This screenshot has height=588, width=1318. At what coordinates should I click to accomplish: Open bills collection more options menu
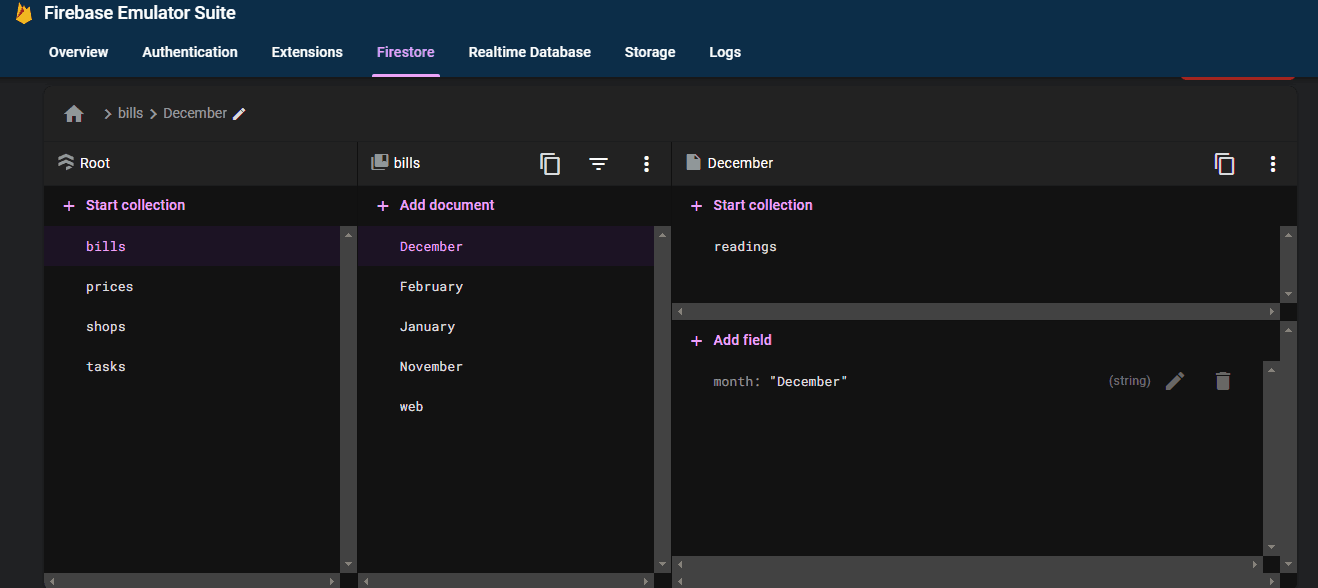click(x=646, y=164)
